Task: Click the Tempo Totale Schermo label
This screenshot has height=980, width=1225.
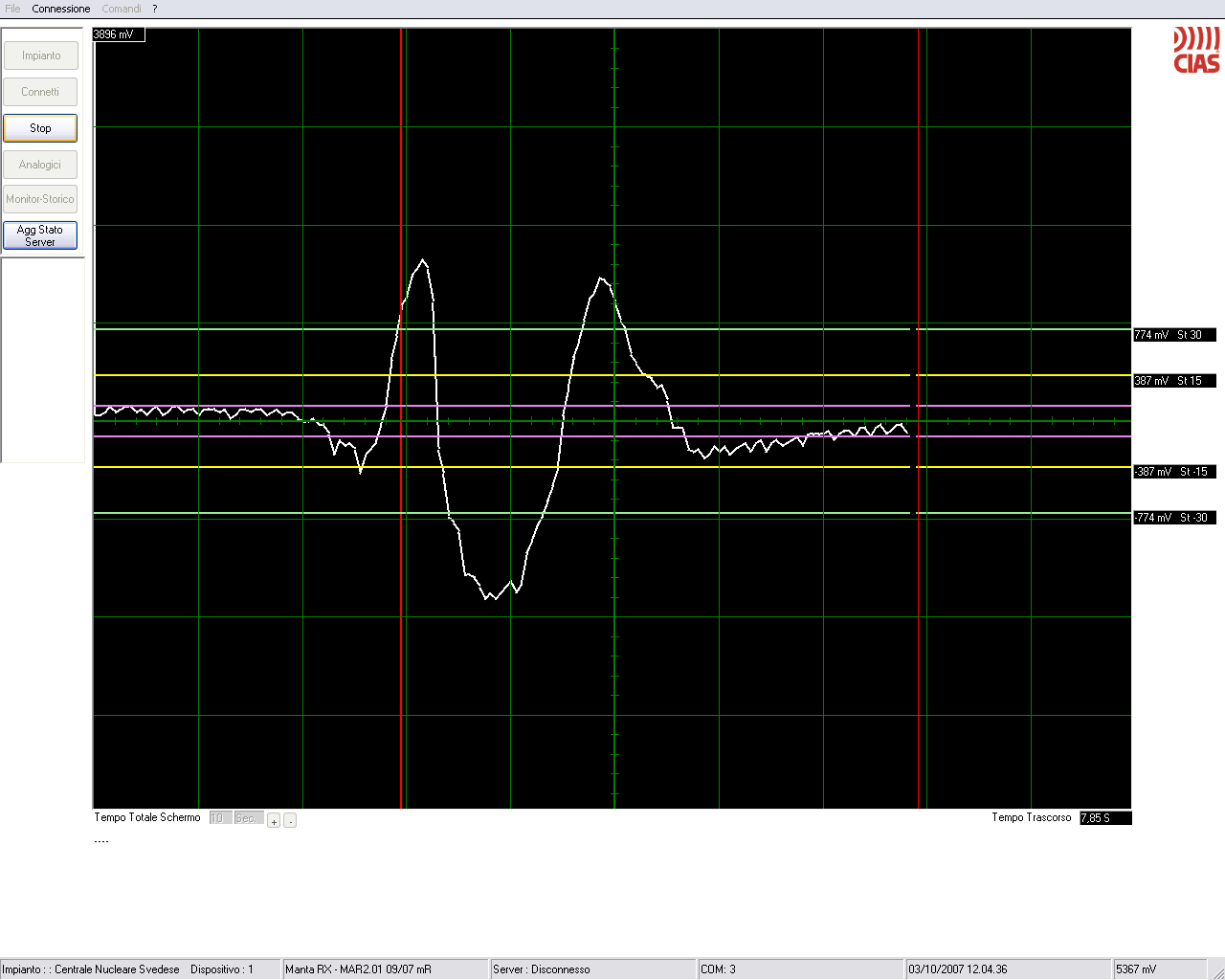Action: [x=147, y=817]
